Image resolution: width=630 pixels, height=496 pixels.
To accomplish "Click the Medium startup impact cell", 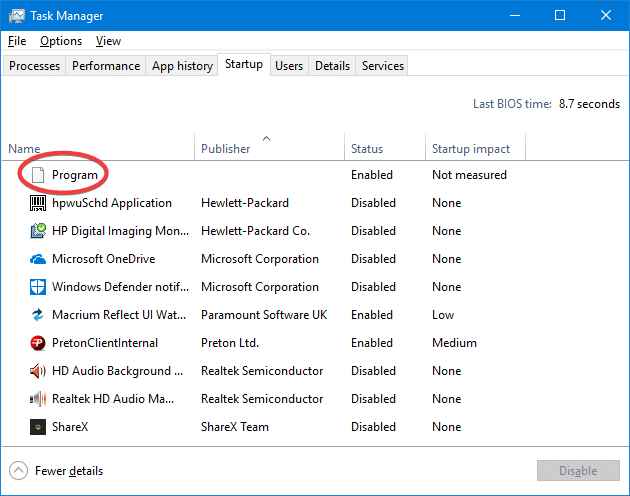I will pos(454,343).
